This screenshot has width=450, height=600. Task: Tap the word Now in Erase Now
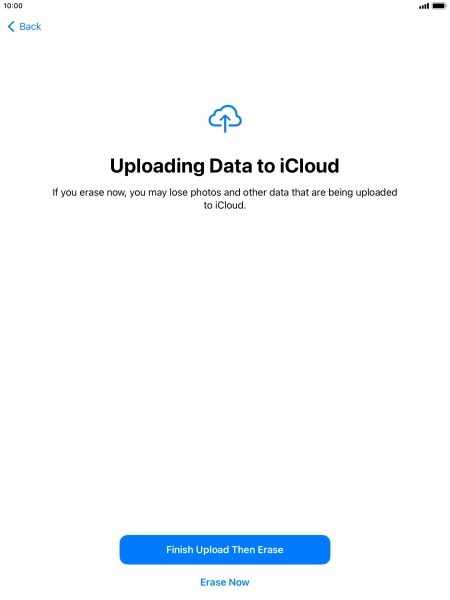coord(239,582)
